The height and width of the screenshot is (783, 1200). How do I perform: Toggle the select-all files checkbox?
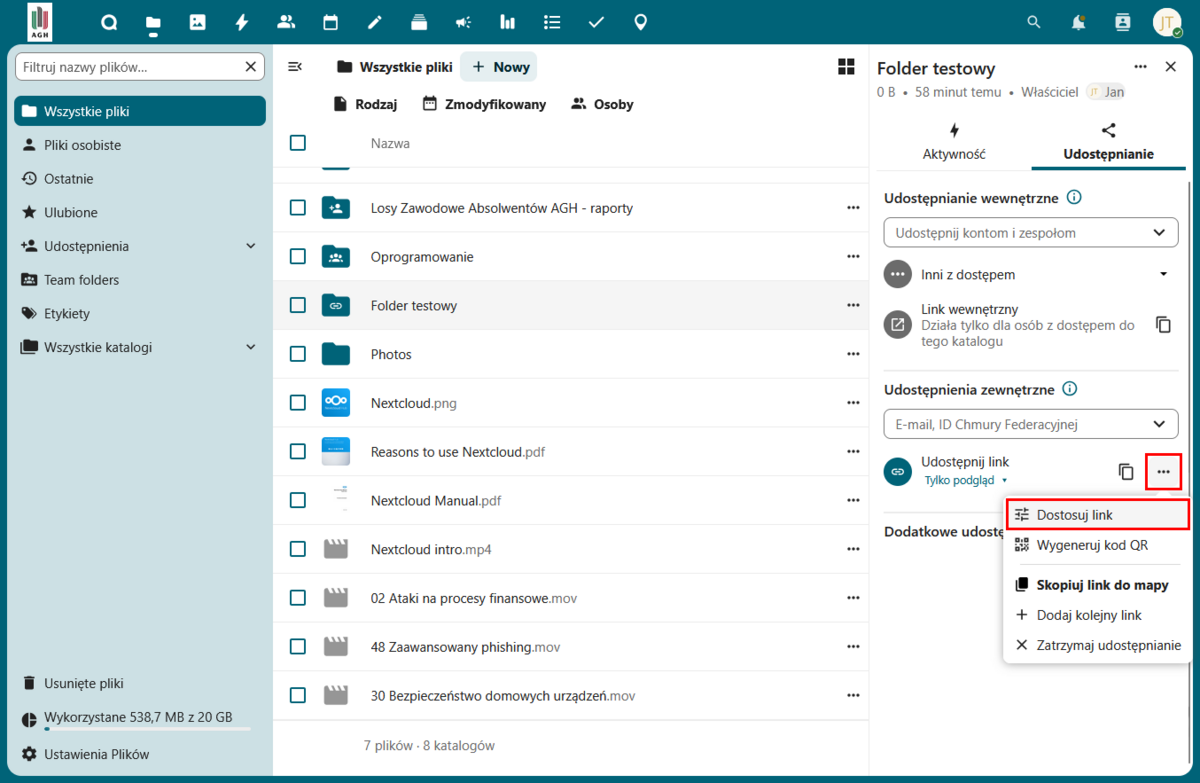(x=298, y=143)
